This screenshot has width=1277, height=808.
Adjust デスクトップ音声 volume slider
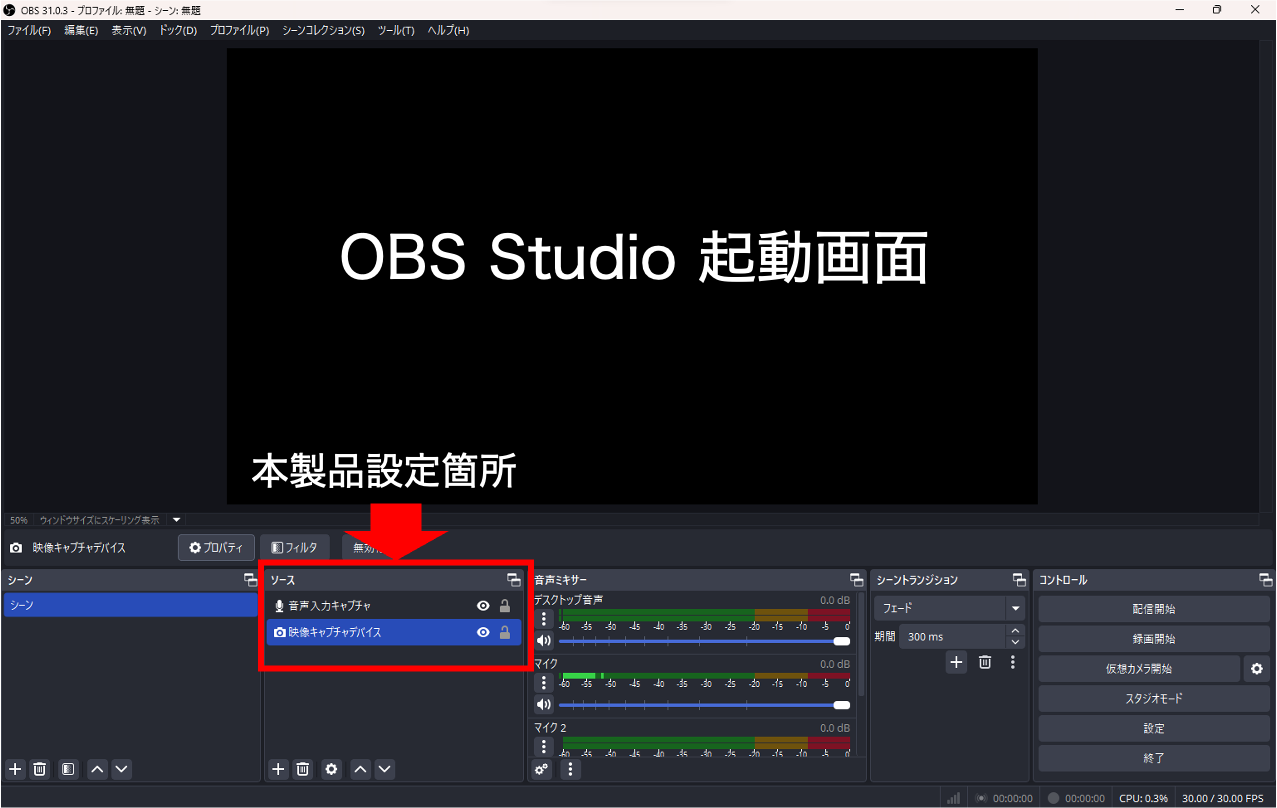(x=704, y=641)
